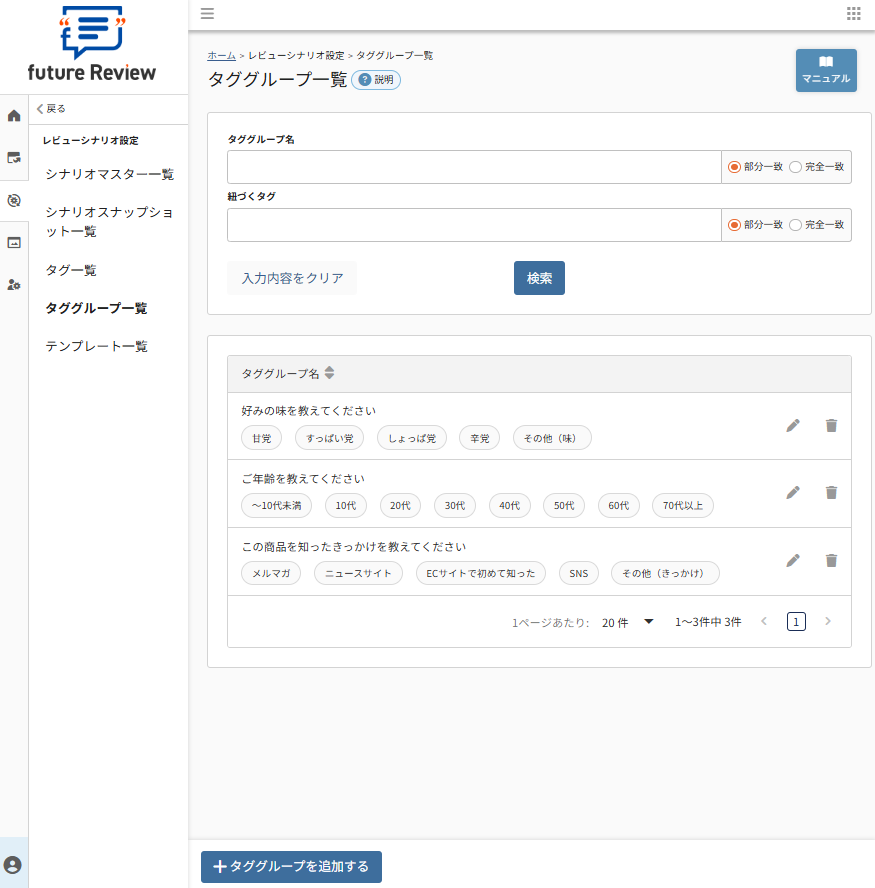Select the user settings icon in sidebar
This screenshot has width=875, height=888.
click(x=13, y=284)
